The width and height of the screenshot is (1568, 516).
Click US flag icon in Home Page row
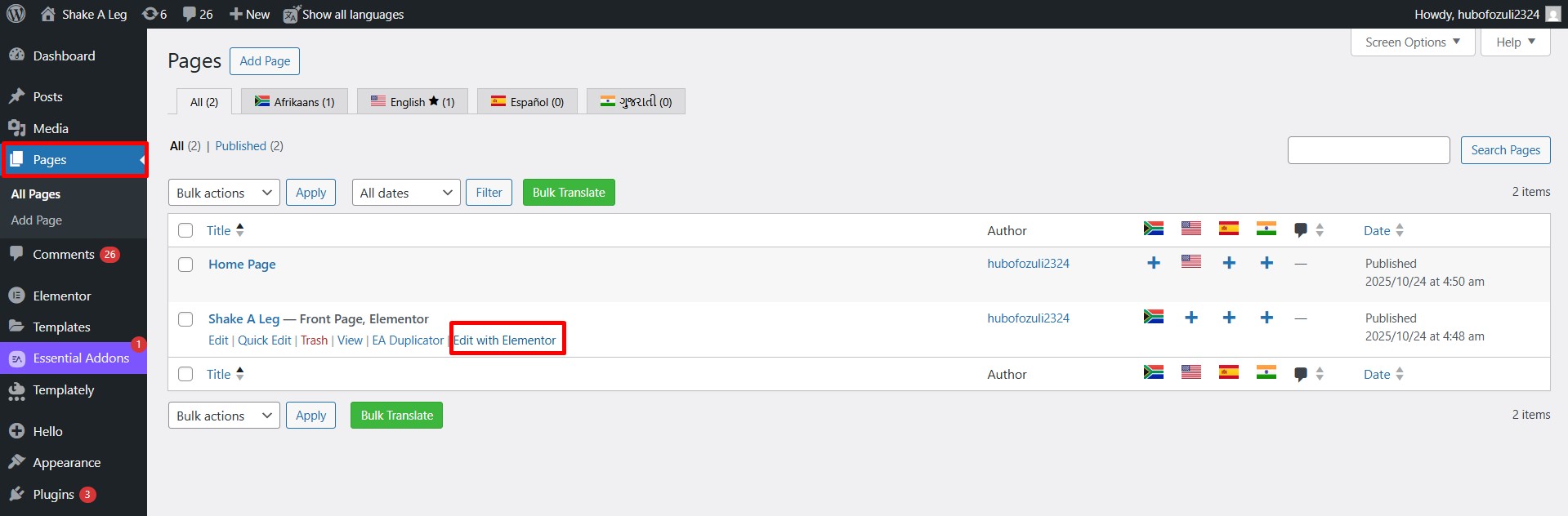point(1191,262)
